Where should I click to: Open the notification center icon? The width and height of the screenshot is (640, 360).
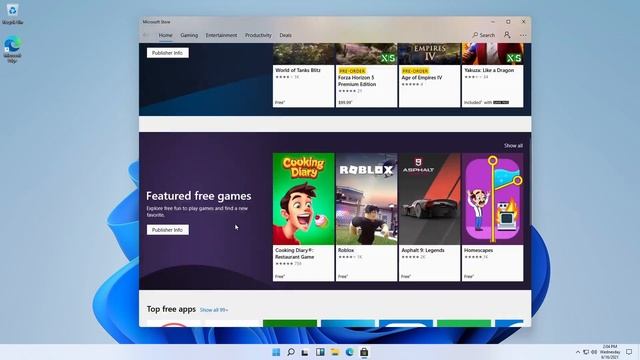pyautogui.click(x=629, y=352)
